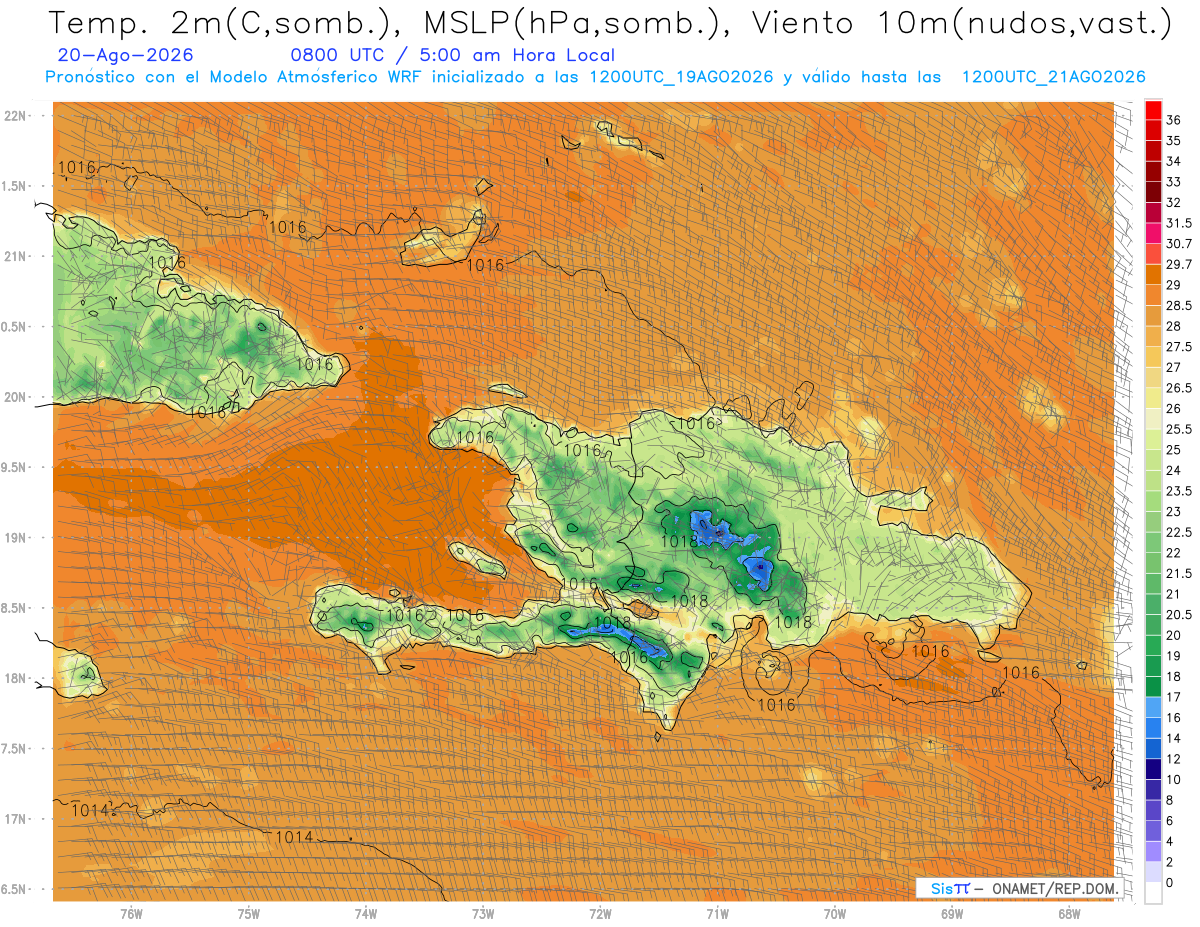Viewport: 1200px width, 927px height.
Task: Click the legend swatch between 29 and 29.7
Action: pos(1153,274)
